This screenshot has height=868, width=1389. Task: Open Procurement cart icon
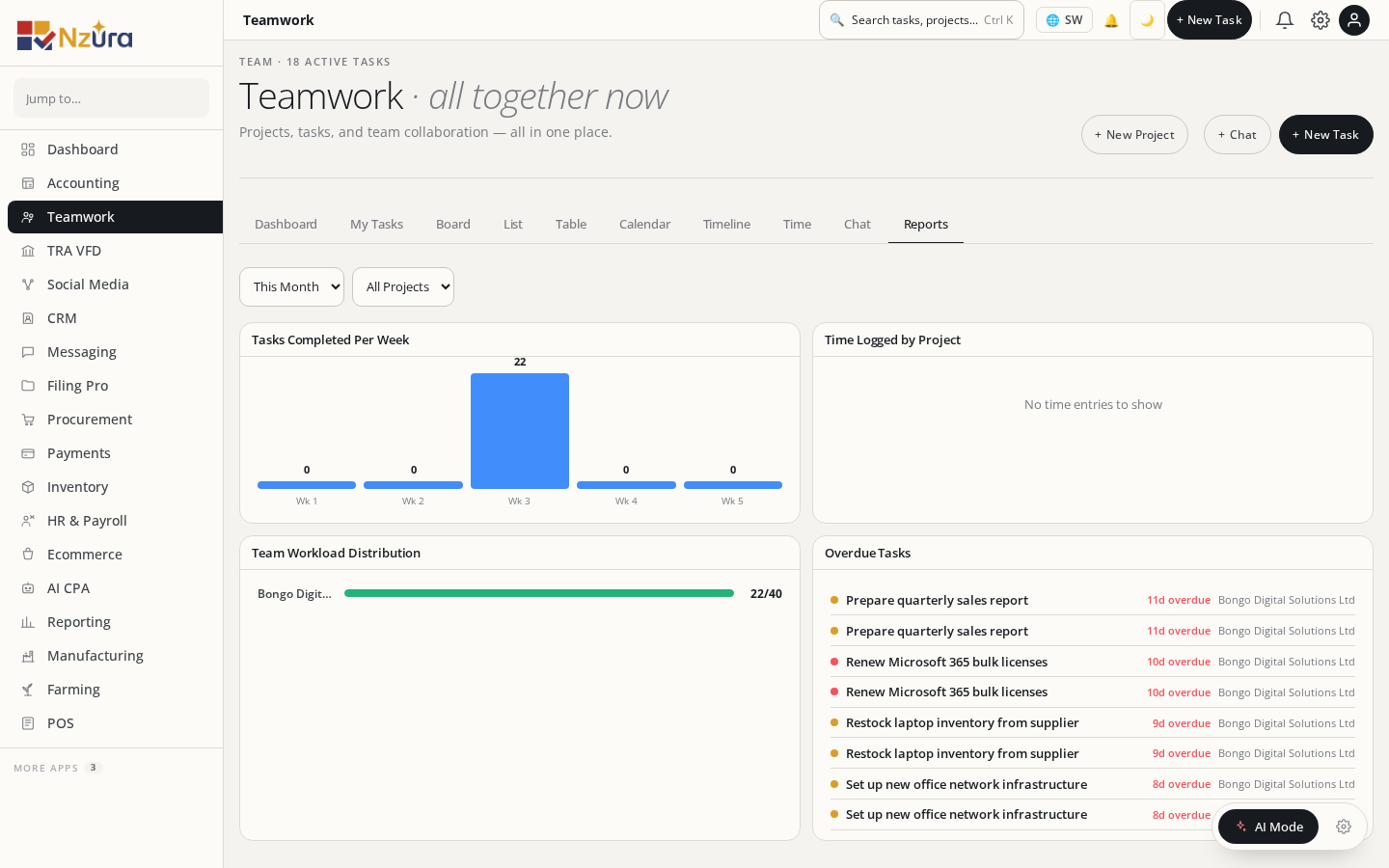[28, 420]
